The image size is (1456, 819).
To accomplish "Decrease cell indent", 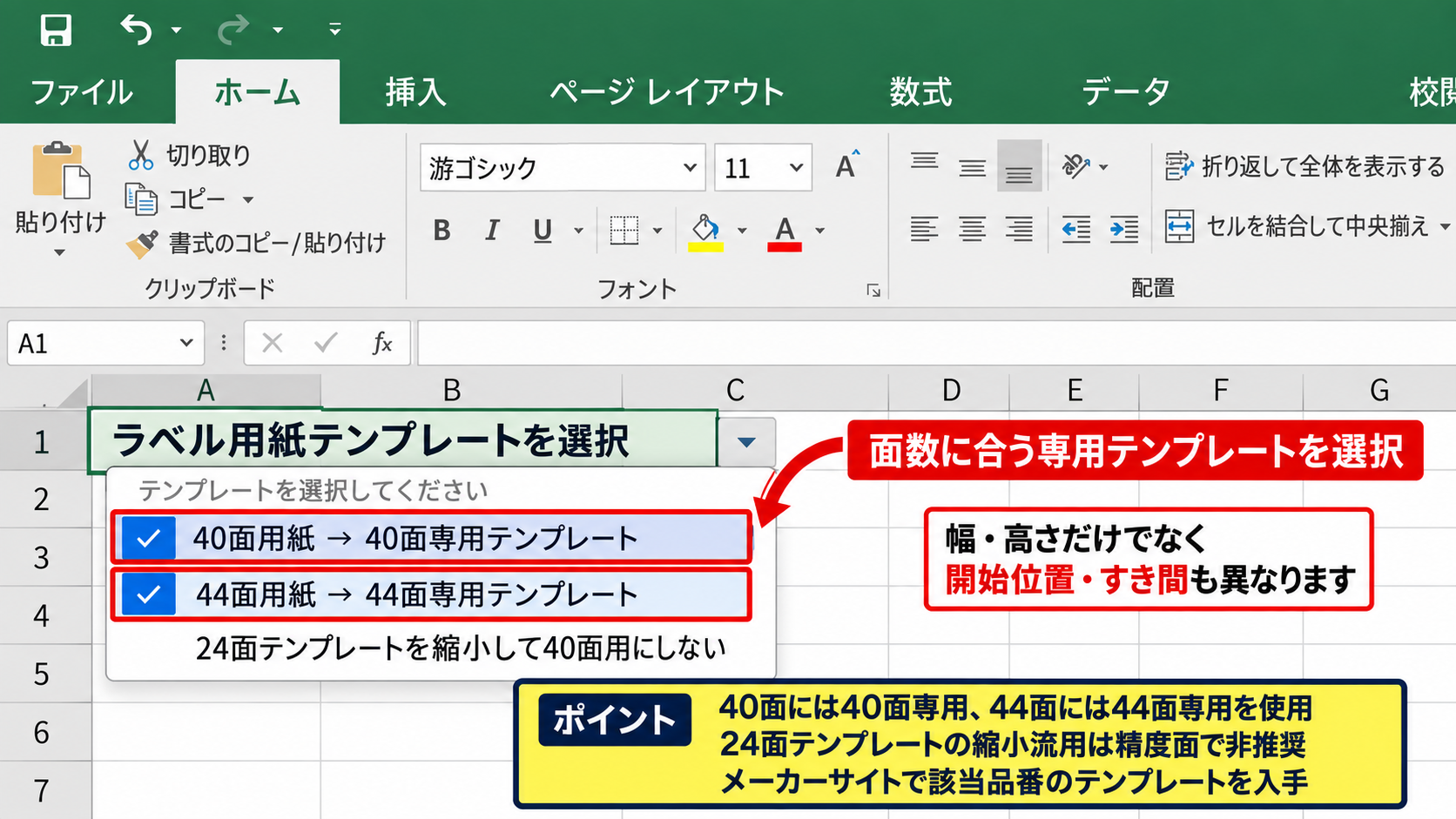I will pyautogui.click(x=1076, y=230).
